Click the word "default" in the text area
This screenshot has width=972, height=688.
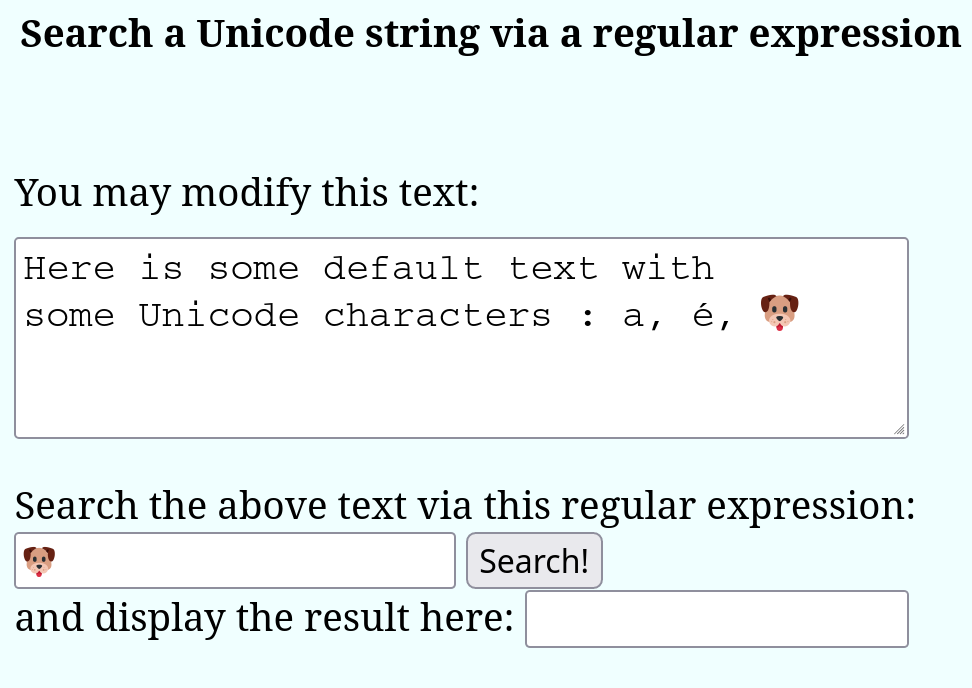coord(402,269)
